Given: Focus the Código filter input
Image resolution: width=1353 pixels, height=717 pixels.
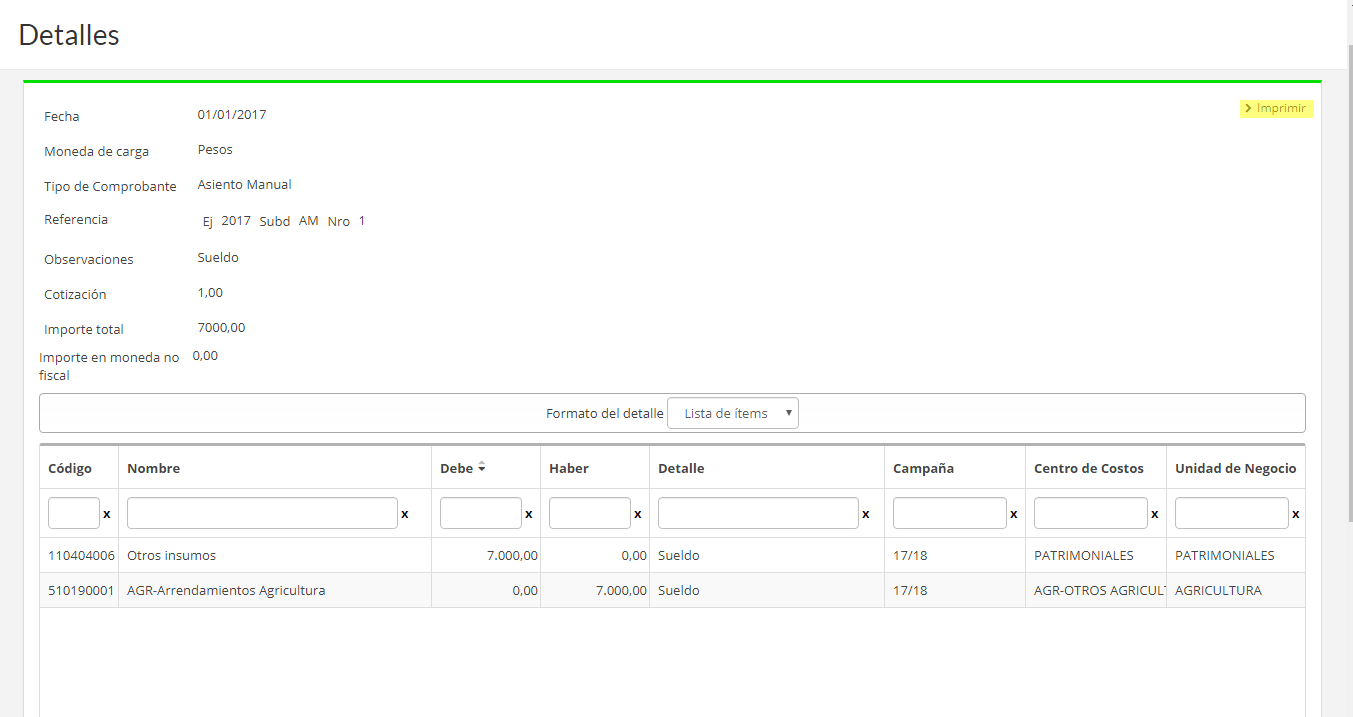Looking at the screenshot, I should (x=74, y=513).
